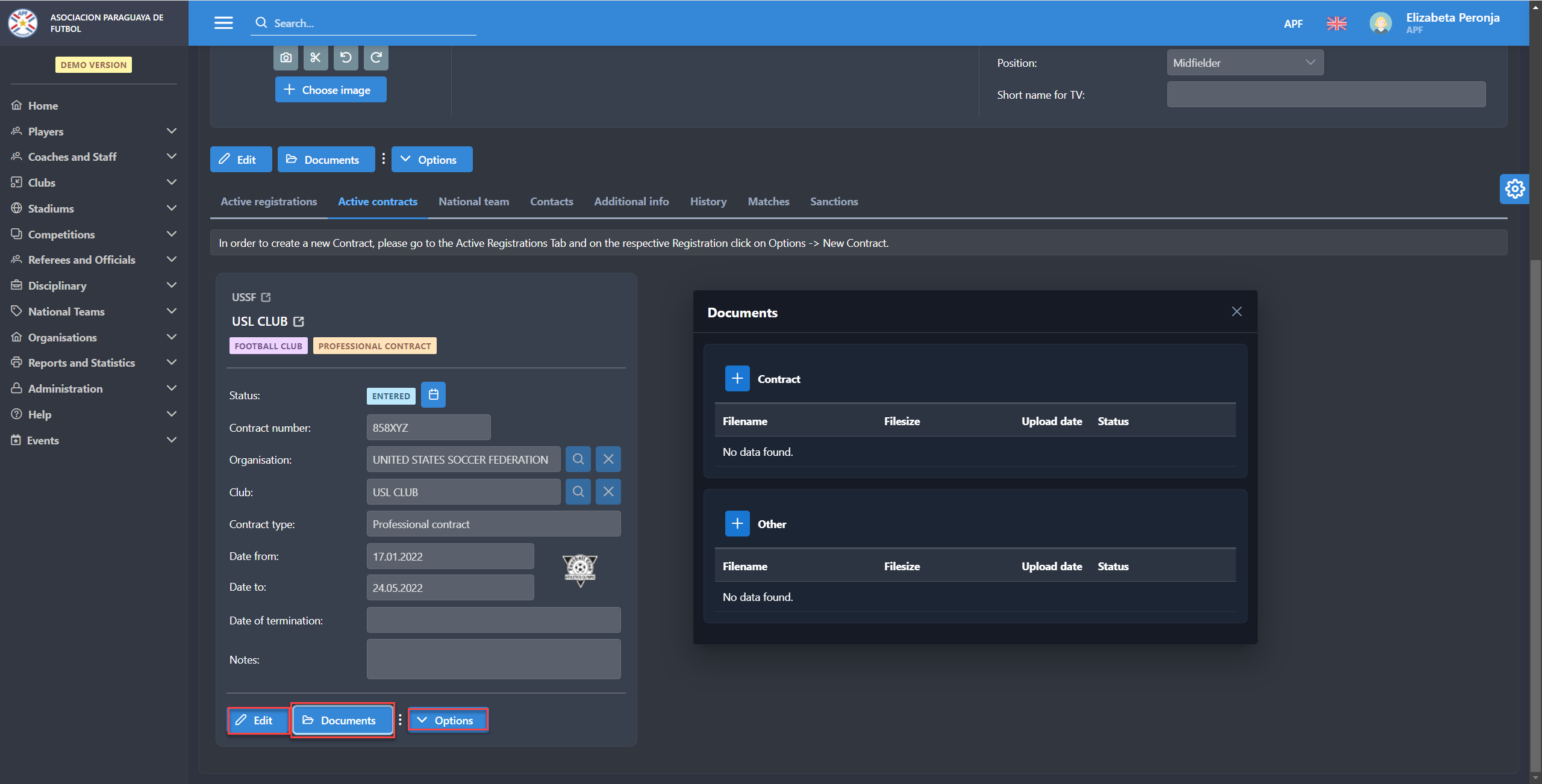This screenshot has height=784, width=1542.
Task: Open the settings gear on right edge
Action: coord(1514,189)
